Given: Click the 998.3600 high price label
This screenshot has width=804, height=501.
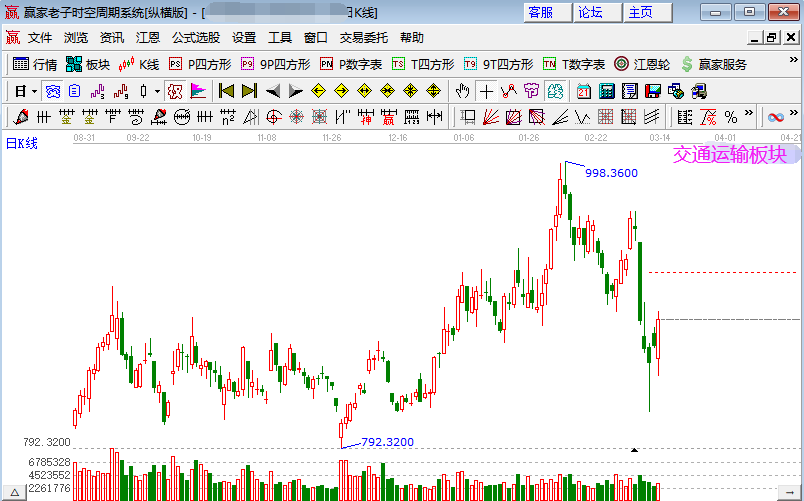Looking at the screenshot, I should (611, 173).
